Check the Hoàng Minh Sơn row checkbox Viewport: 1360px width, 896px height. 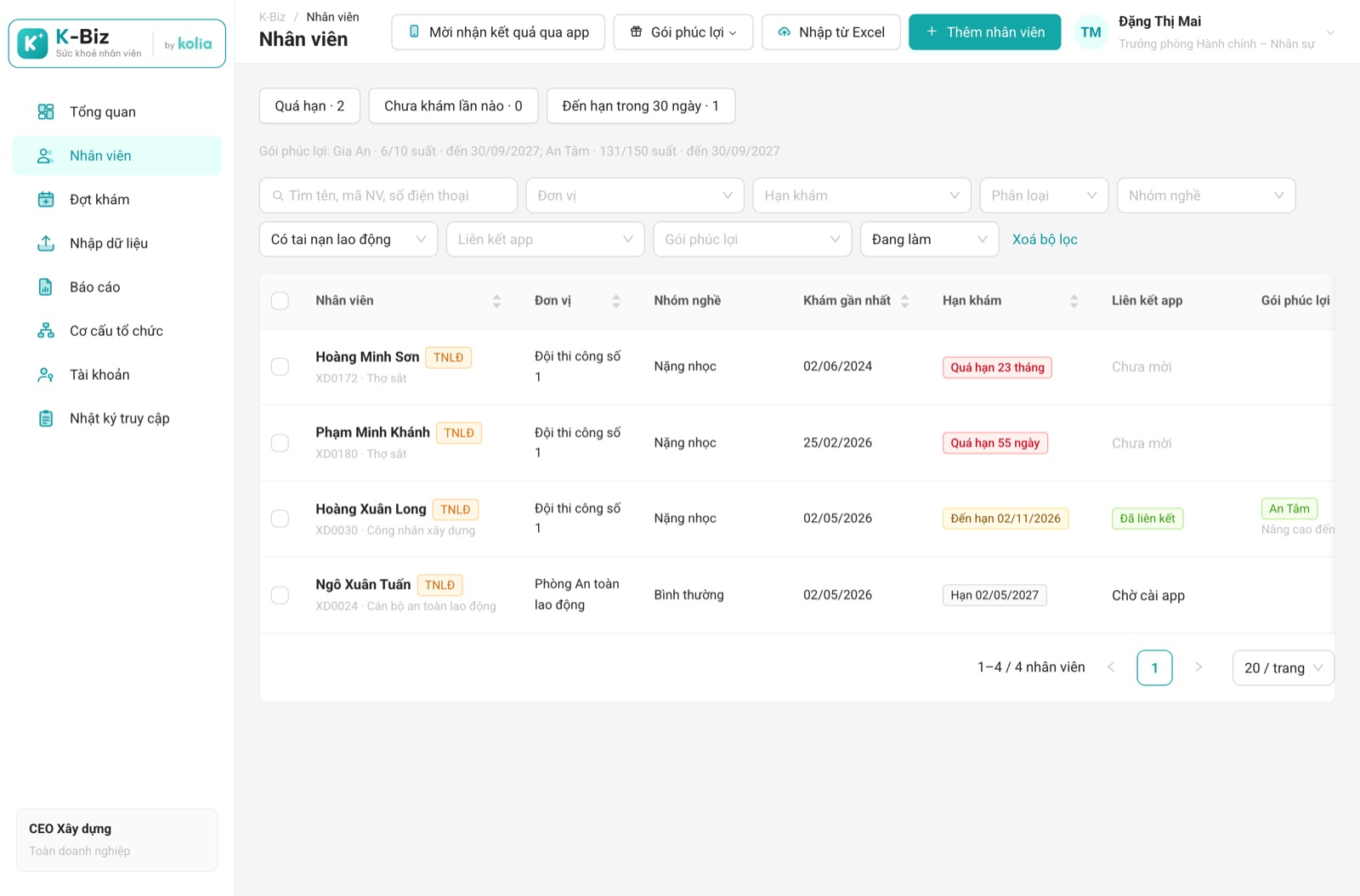pos(280,366)
